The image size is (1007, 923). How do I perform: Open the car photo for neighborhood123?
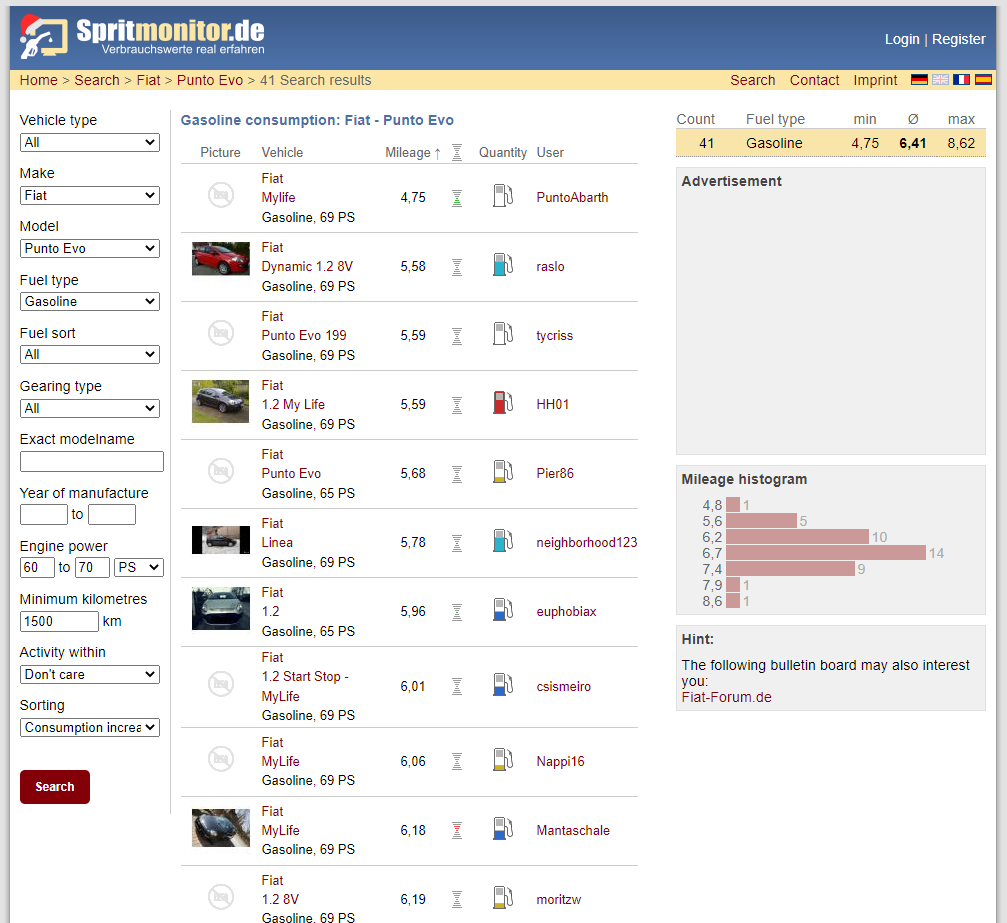coord(221,540)
